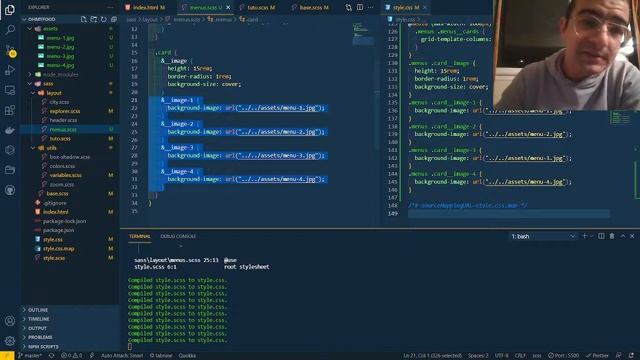640x360 pixels.
Task: Refresh the explorer file tree
Action: click(104, 19)
